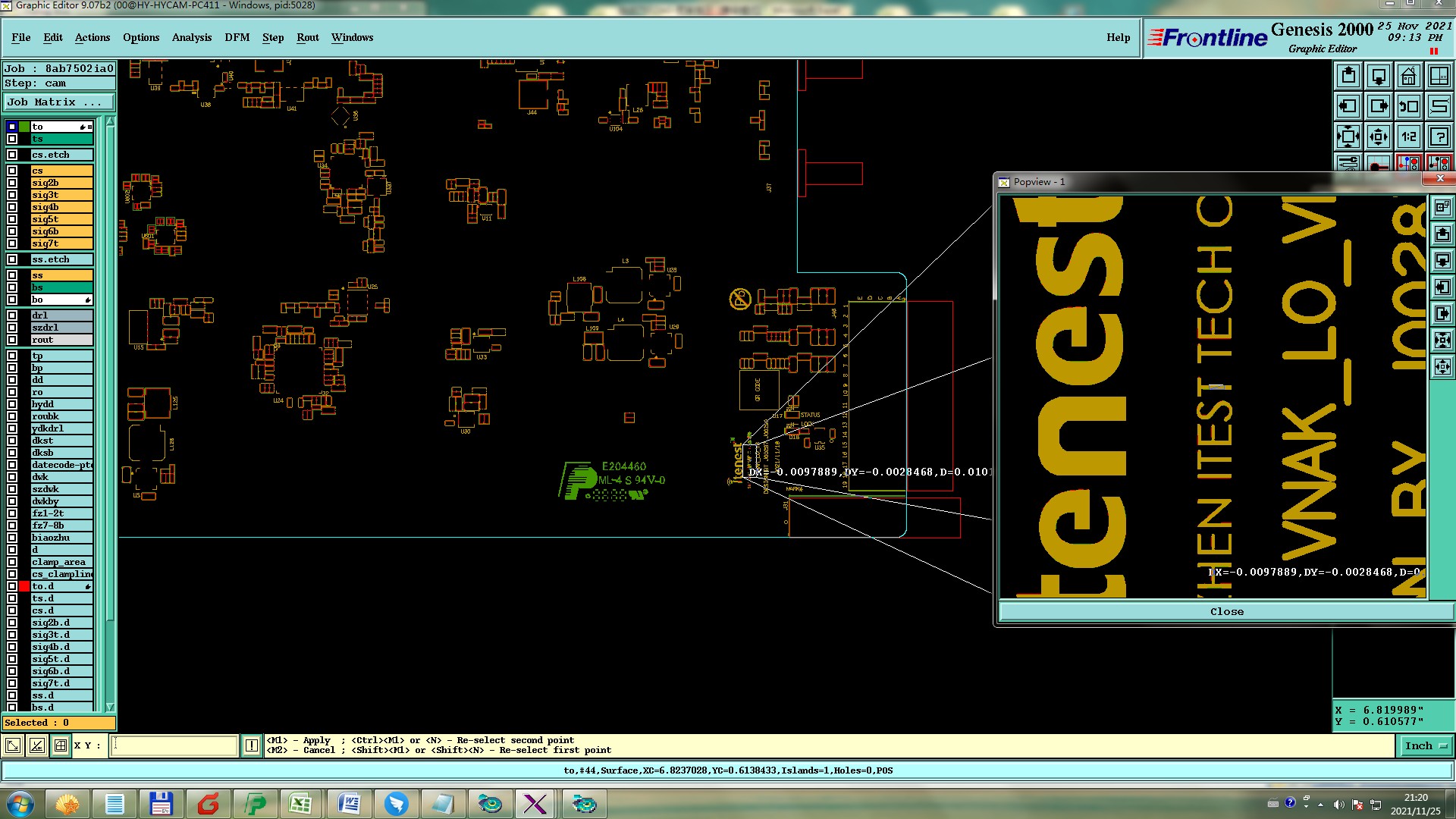
Task: Click the Selected : 0 counter
Action: pos(59,723)
